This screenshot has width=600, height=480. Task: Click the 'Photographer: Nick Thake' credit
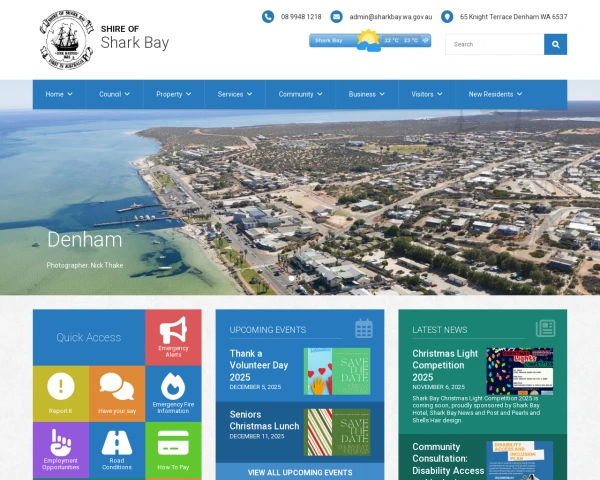click(x=85, y=265)
